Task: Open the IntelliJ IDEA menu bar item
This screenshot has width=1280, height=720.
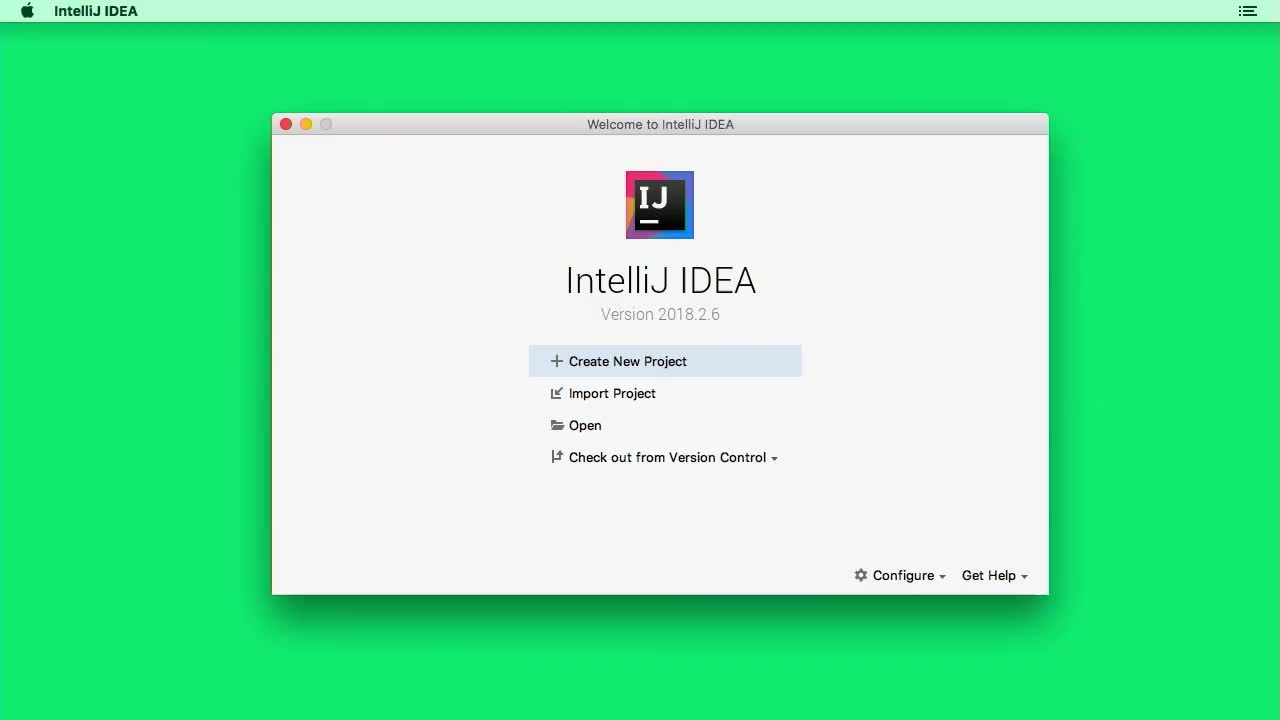Action: pyautogui.click(x=96, y=11)
